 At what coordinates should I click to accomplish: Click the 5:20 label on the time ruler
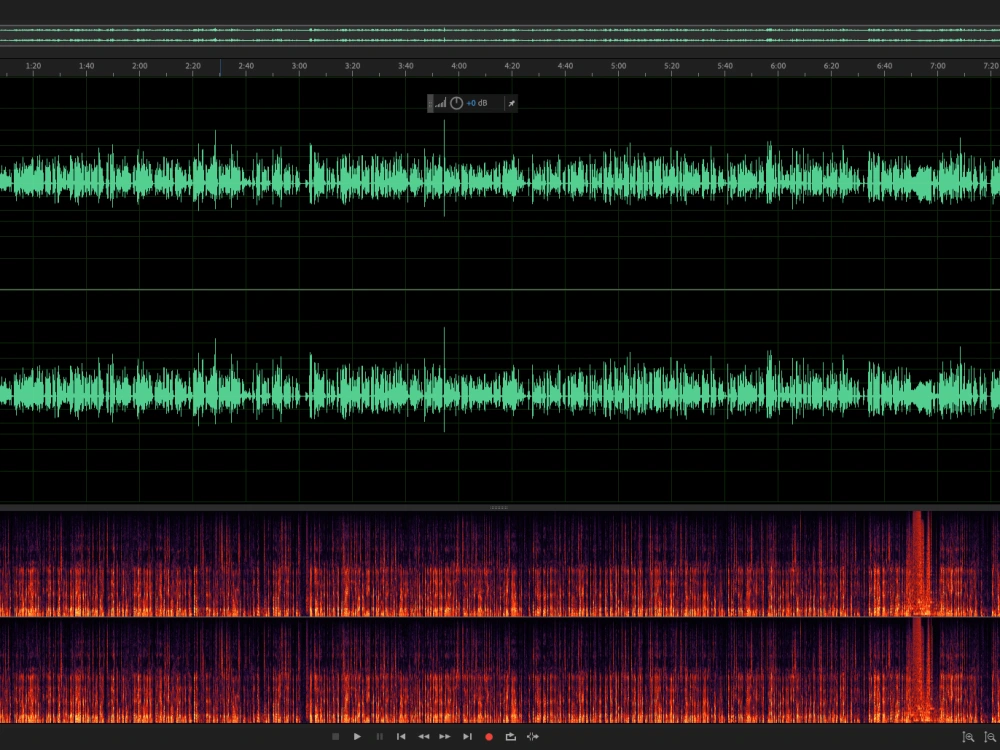pos(672,66)
